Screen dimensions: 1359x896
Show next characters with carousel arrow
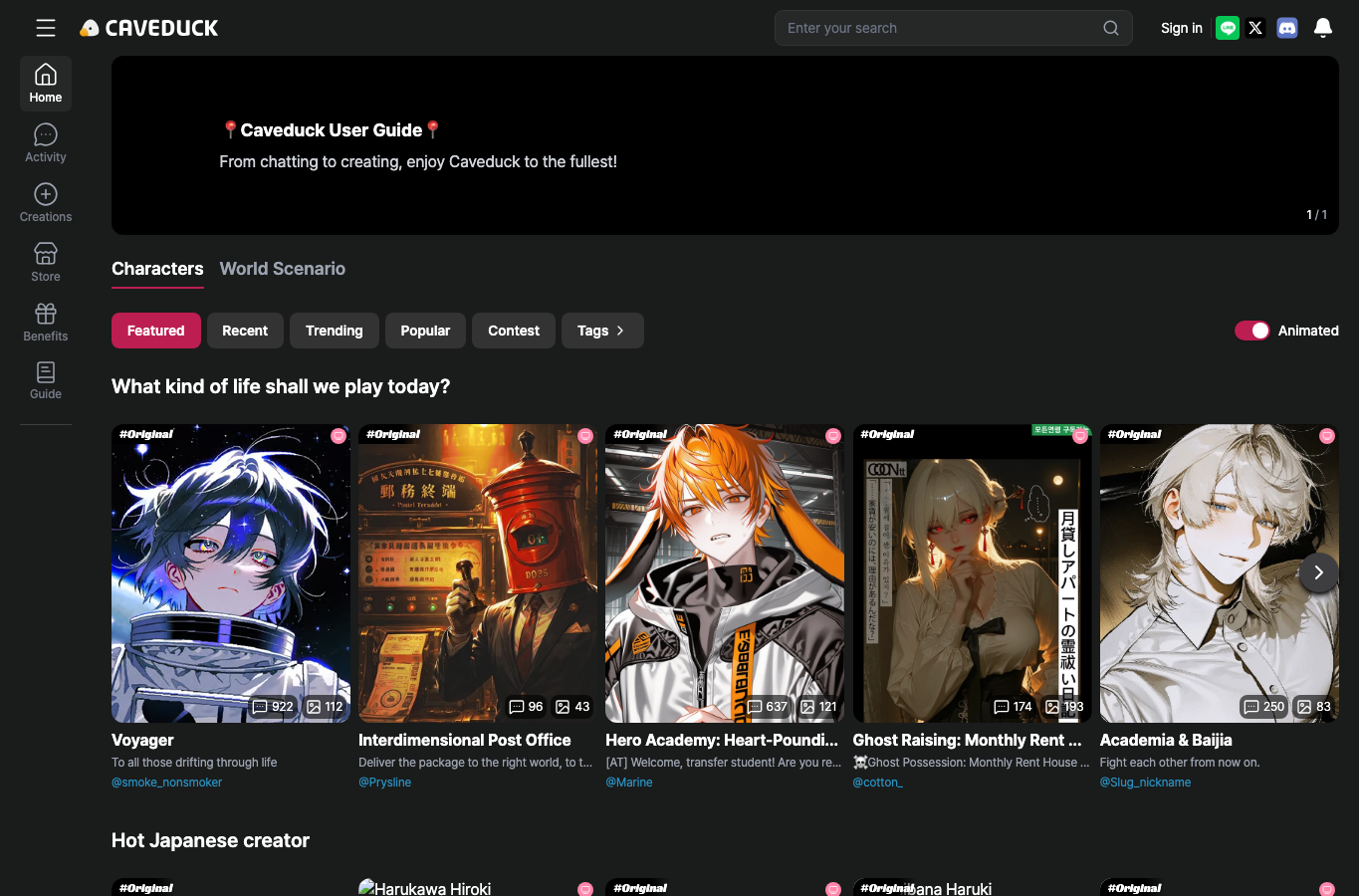coord(1319,572)
